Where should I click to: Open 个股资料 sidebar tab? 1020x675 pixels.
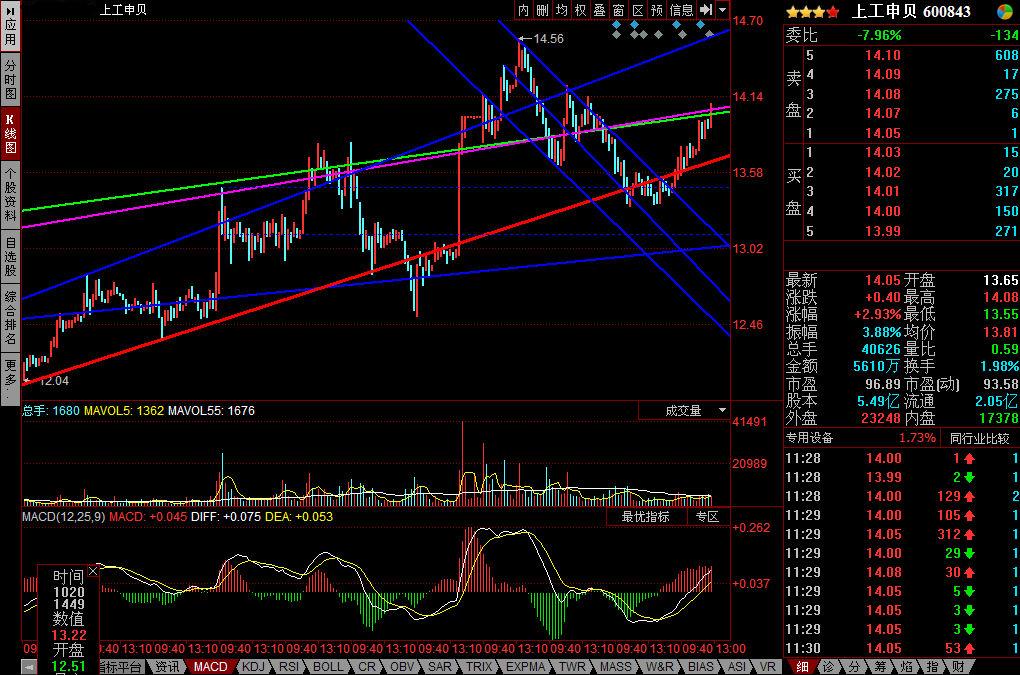[10, 196]
